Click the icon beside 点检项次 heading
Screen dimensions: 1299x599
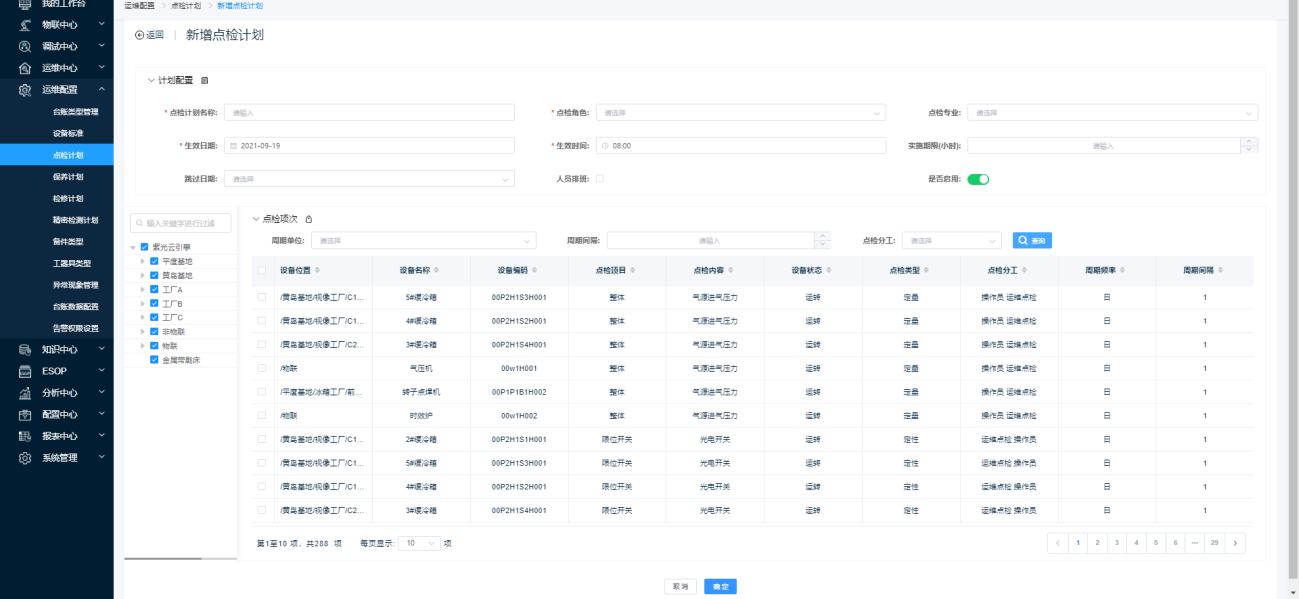coord(309,219)
